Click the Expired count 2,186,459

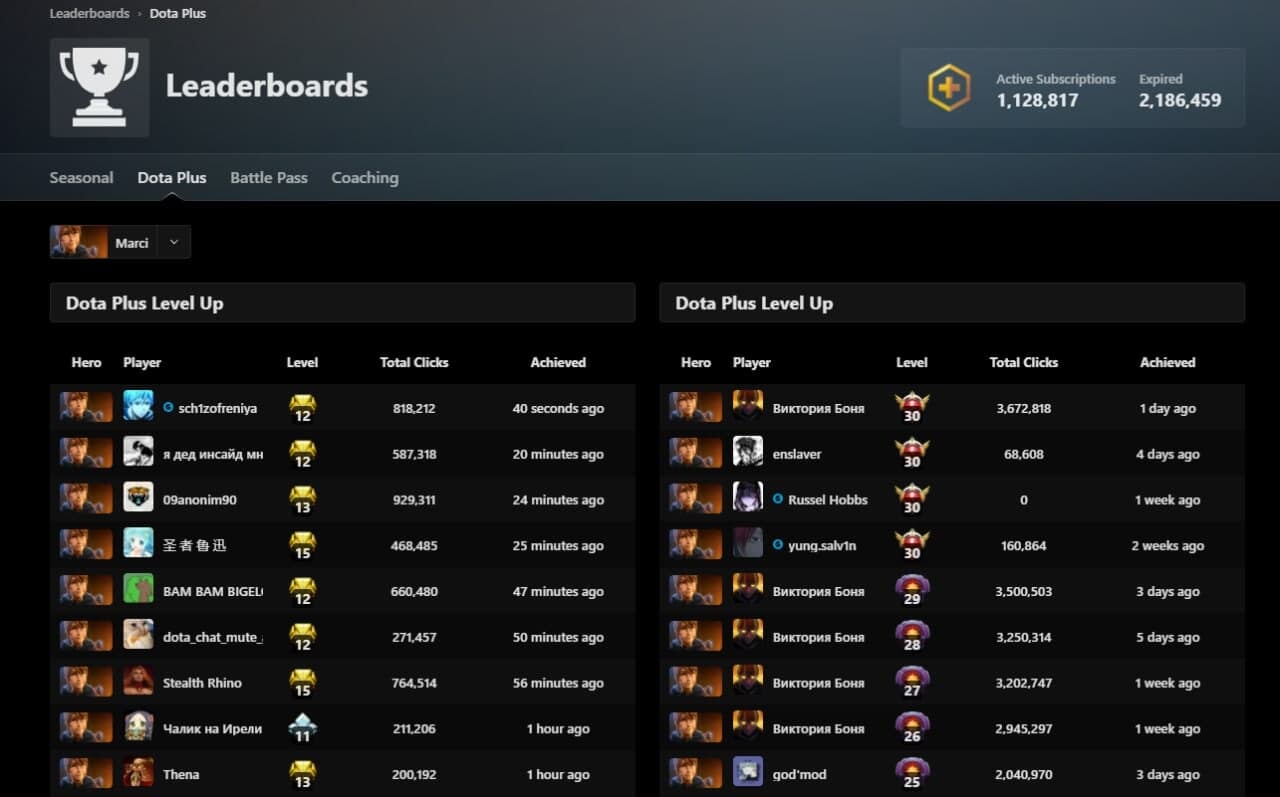[1180, 100]
